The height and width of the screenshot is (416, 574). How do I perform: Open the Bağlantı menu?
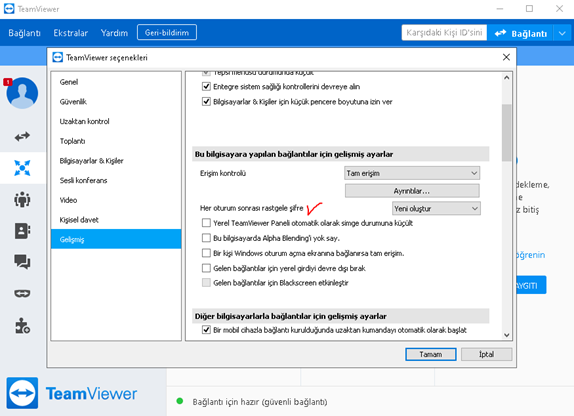24,33
